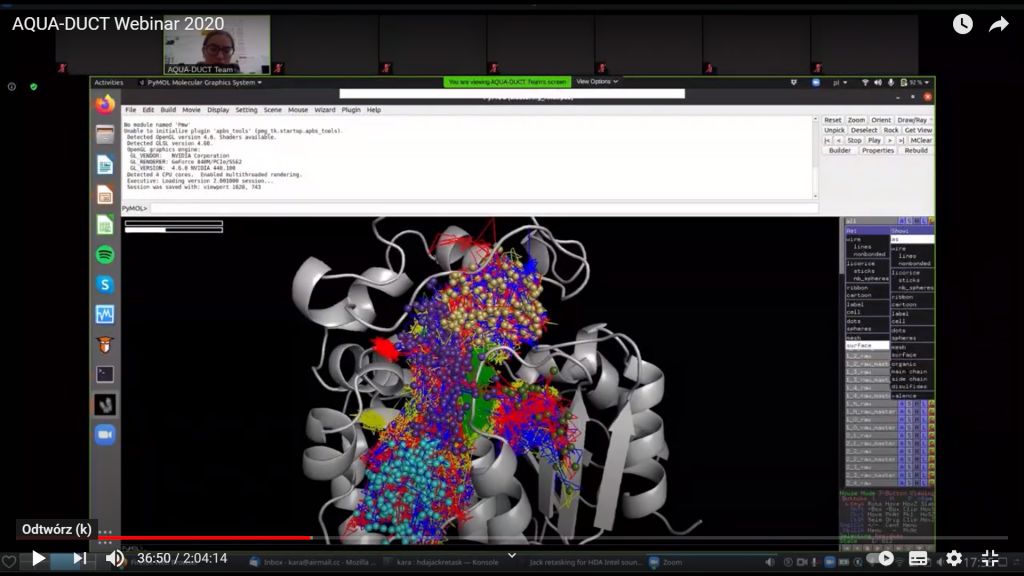Skip to the next video
This screenshot has height=576, width=1024.
coord(80,558)
